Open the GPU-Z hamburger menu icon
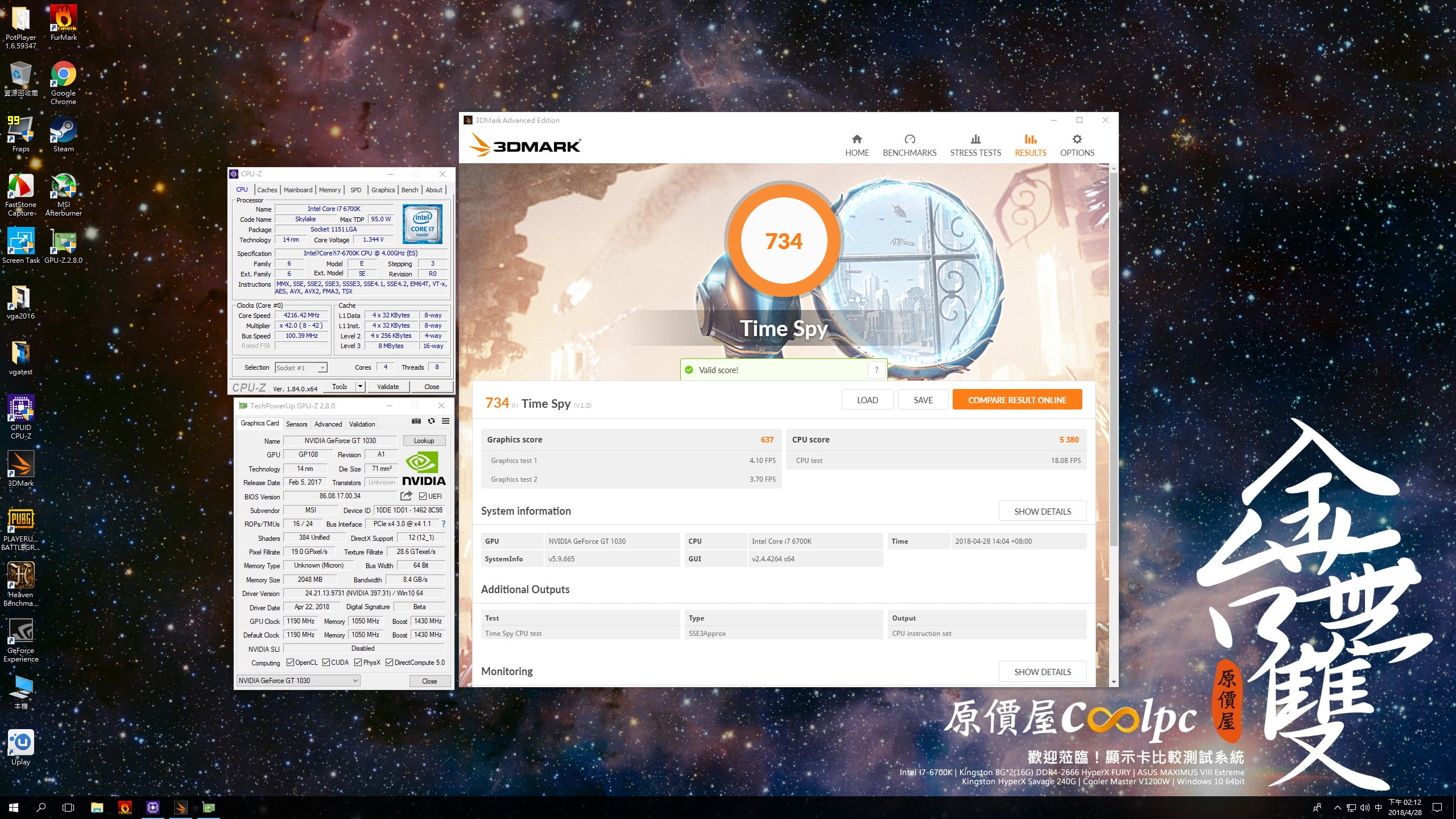The height and width of the screenshot is (819, 1456). coord(446,421)
